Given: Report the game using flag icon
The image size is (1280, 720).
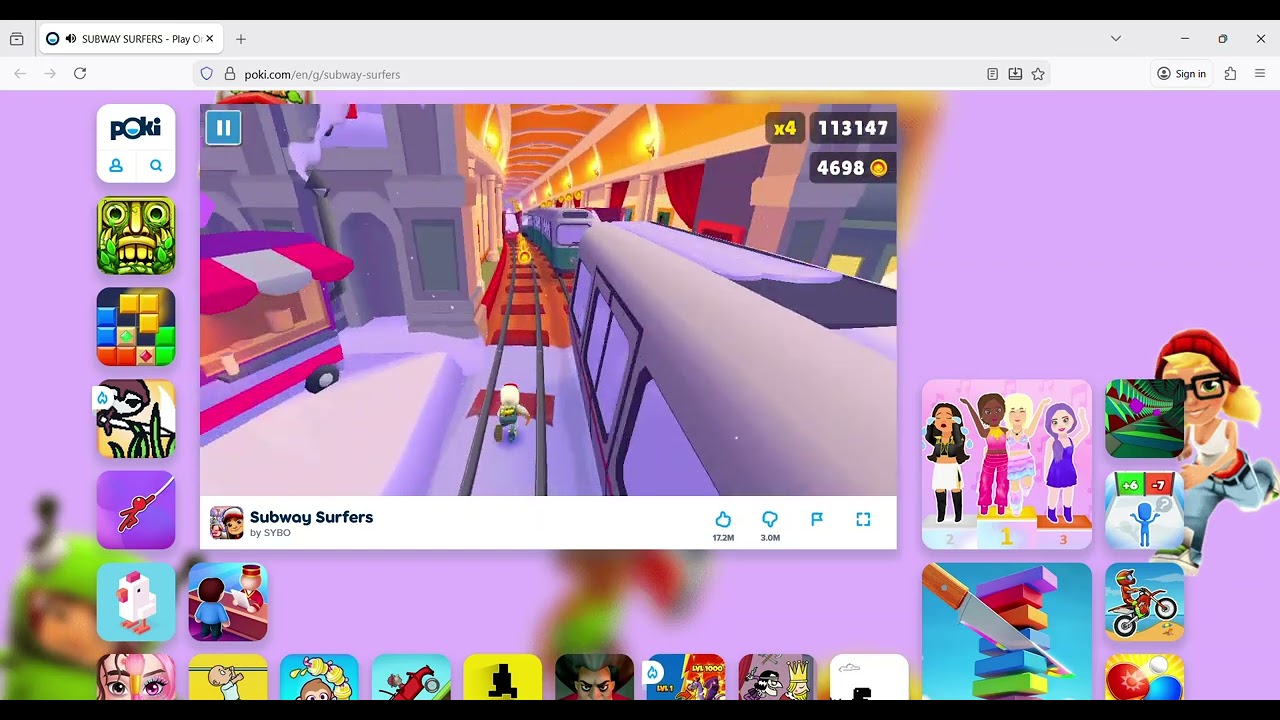Looking at the screenshot, I should click(817, 519).
